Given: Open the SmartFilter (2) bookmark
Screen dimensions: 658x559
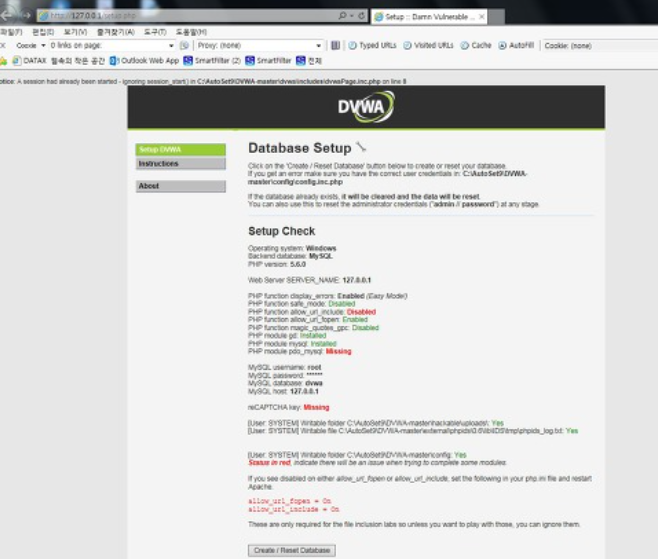Looking at the screenshot, I should [x=212, y=61].
